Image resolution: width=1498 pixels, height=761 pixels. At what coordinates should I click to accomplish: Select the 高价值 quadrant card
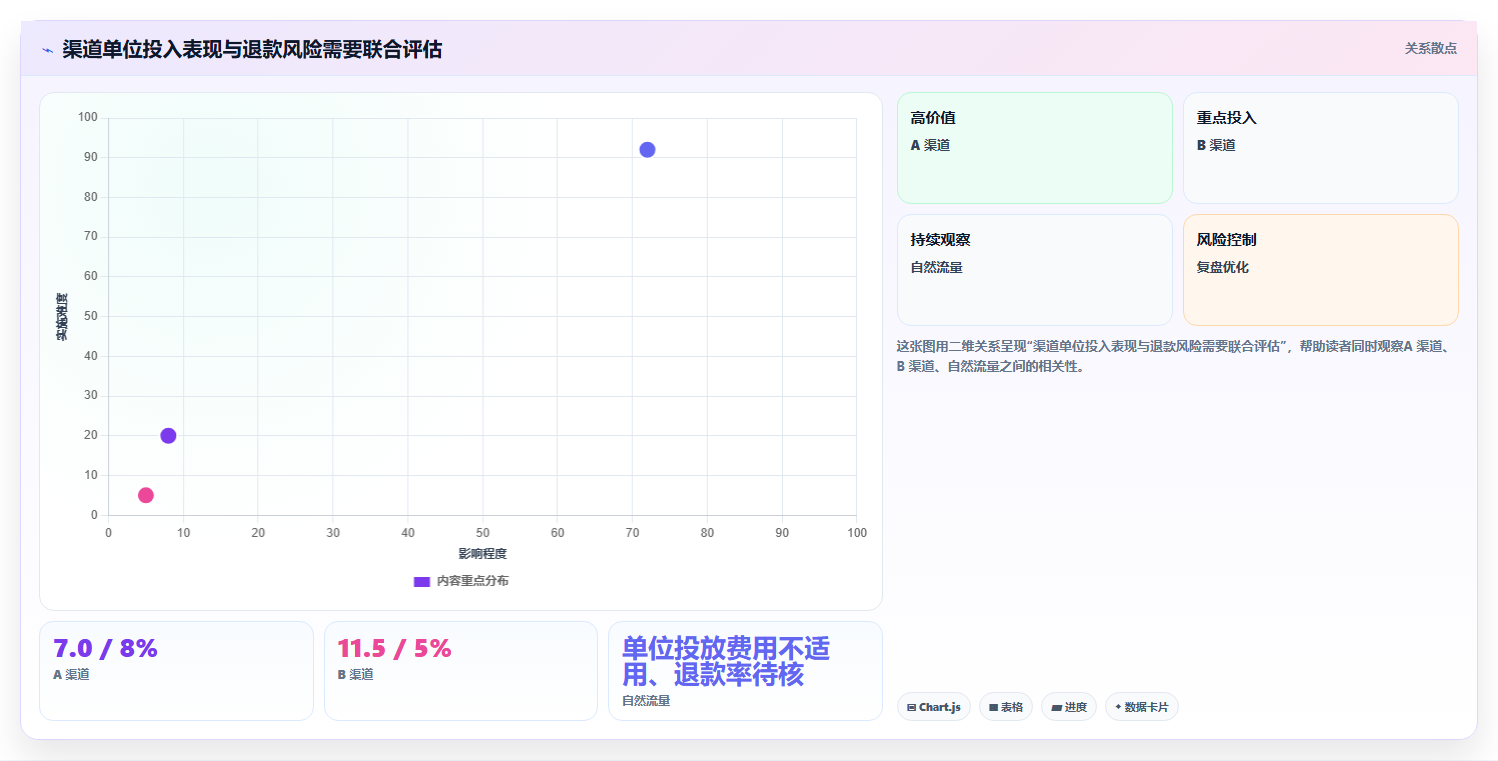[1035, 148]
